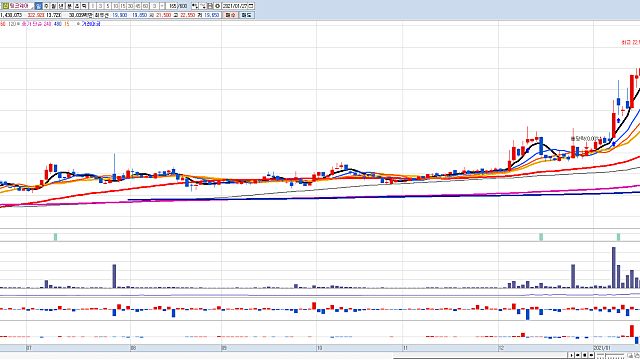Switch chart to yearly (년) period
The width and height of the screenshot is (640, 360).
(61, 6)
